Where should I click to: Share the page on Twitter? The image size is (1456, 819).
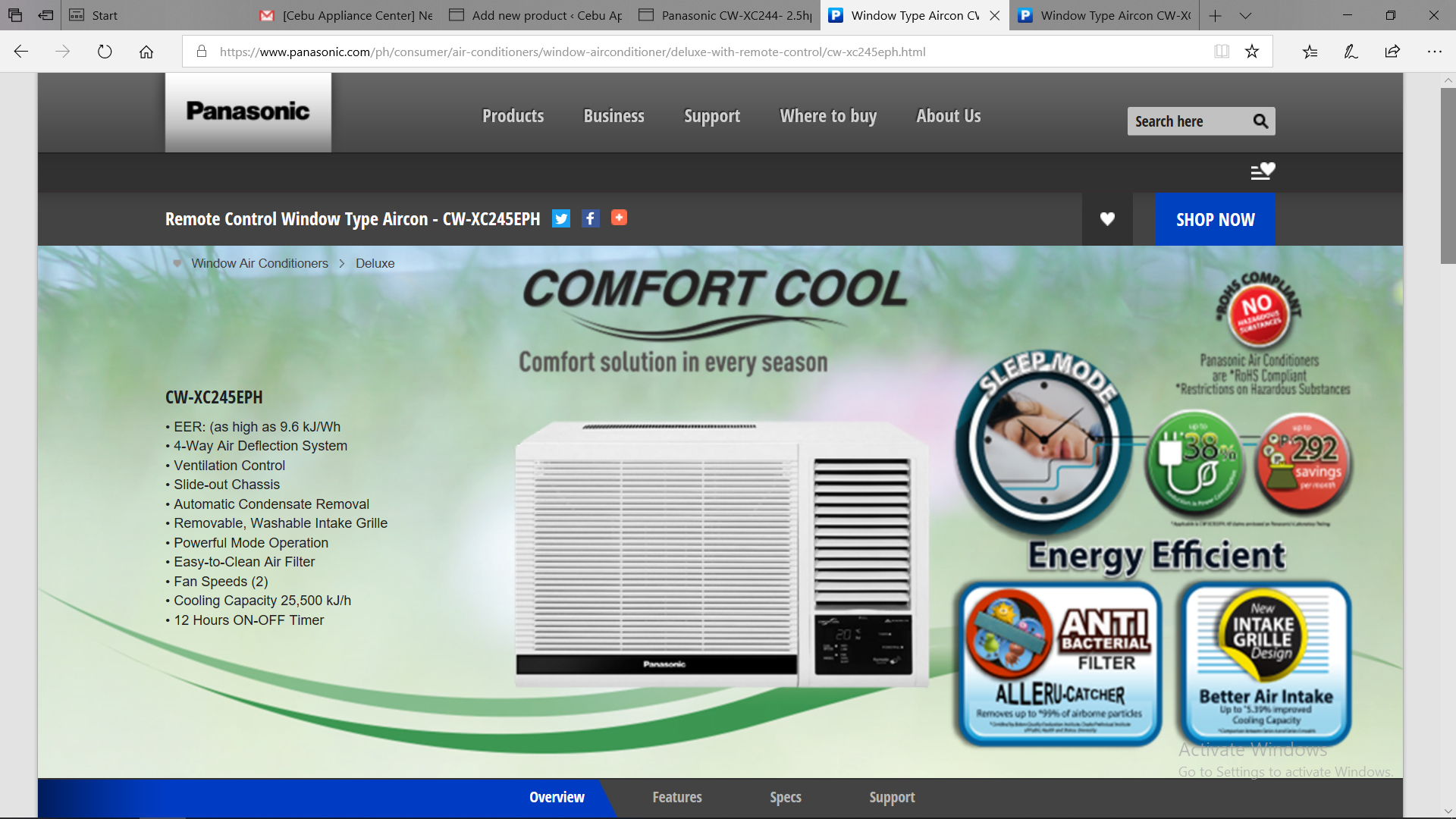(561, 218)
